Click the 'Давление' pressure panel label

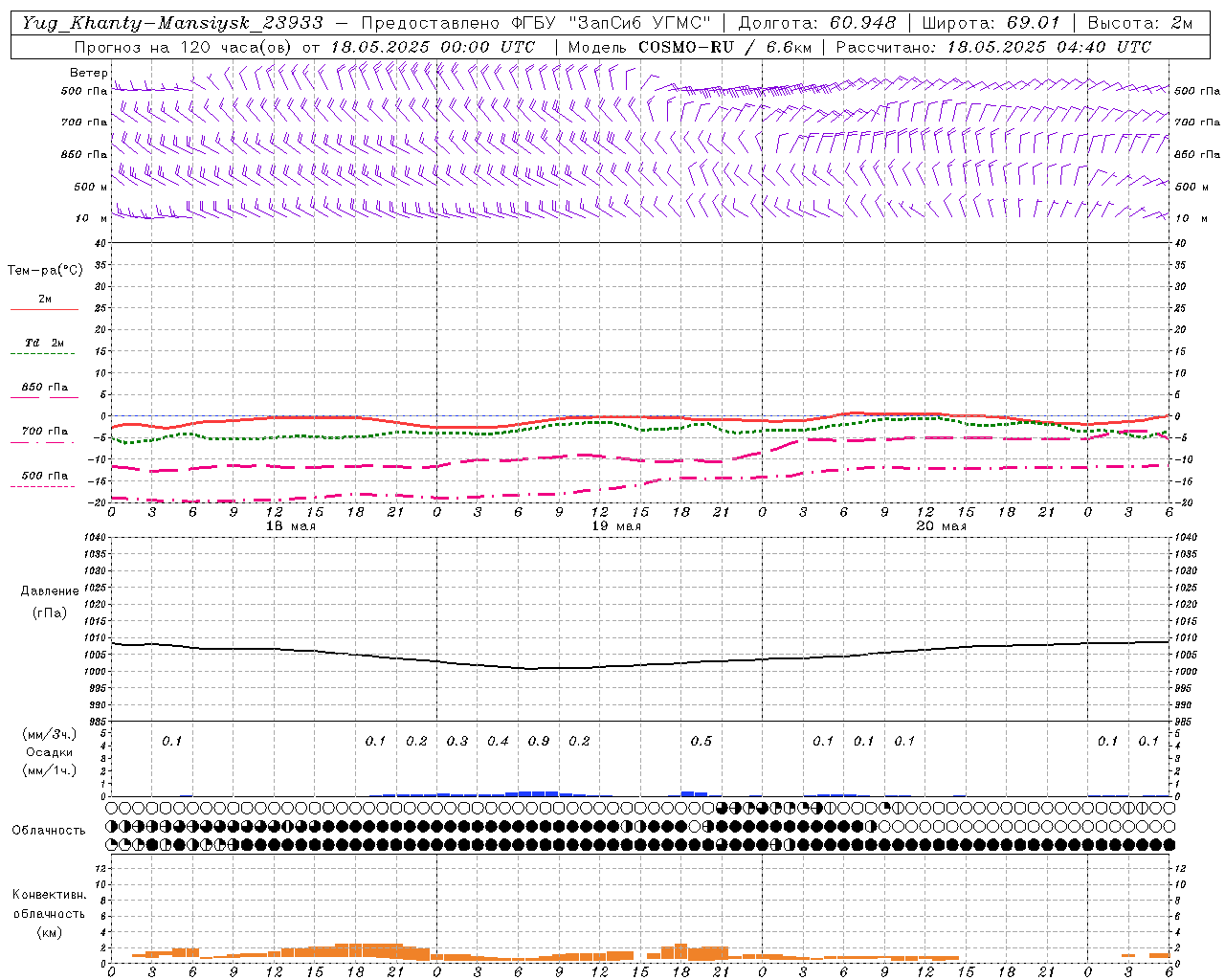(x=50, y=591)
